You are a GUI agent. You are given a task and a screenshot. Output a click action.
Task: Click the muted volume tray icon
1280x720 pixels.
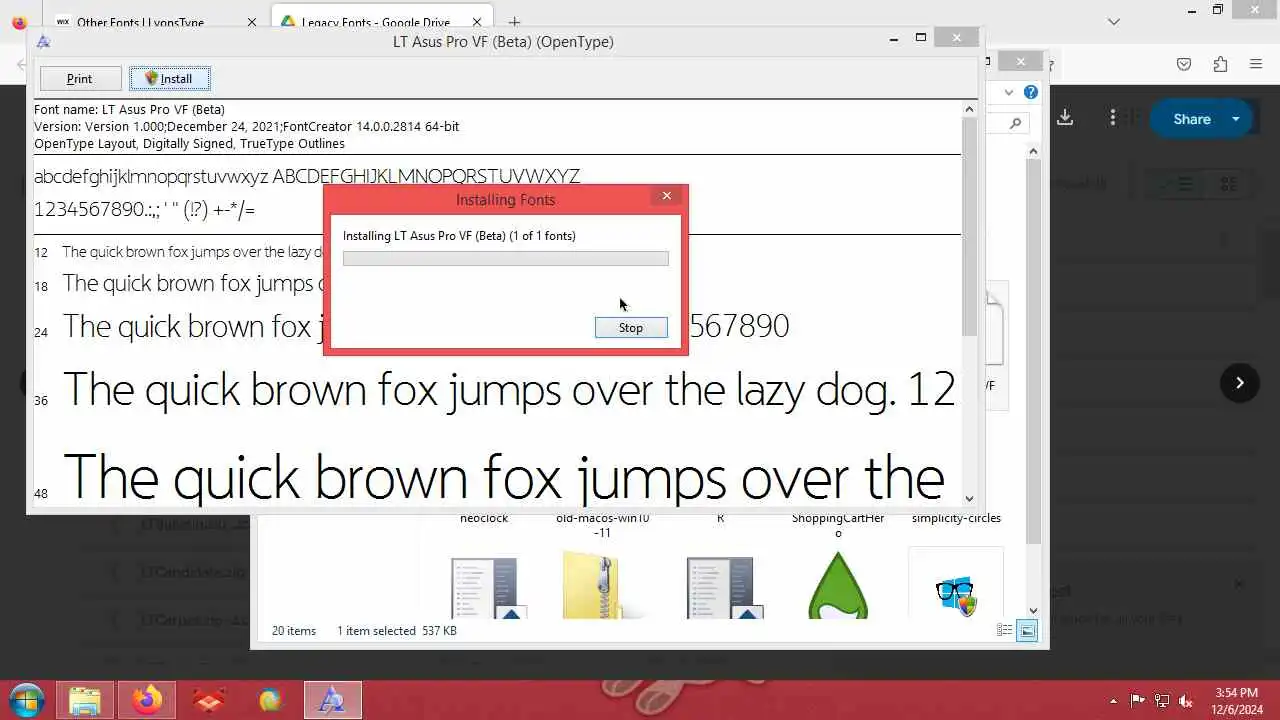(1186, 700)
